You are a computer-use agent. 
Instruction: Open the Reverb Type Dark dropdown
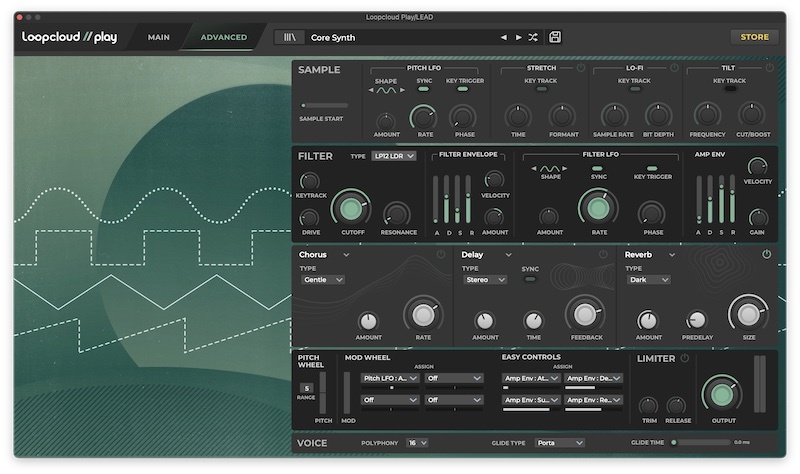click(x=647, y=280)
